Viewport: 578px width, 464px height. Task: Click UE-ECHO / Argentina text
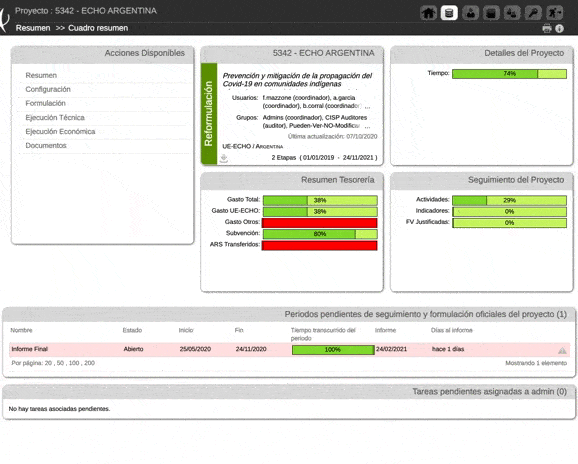(253, 146)
